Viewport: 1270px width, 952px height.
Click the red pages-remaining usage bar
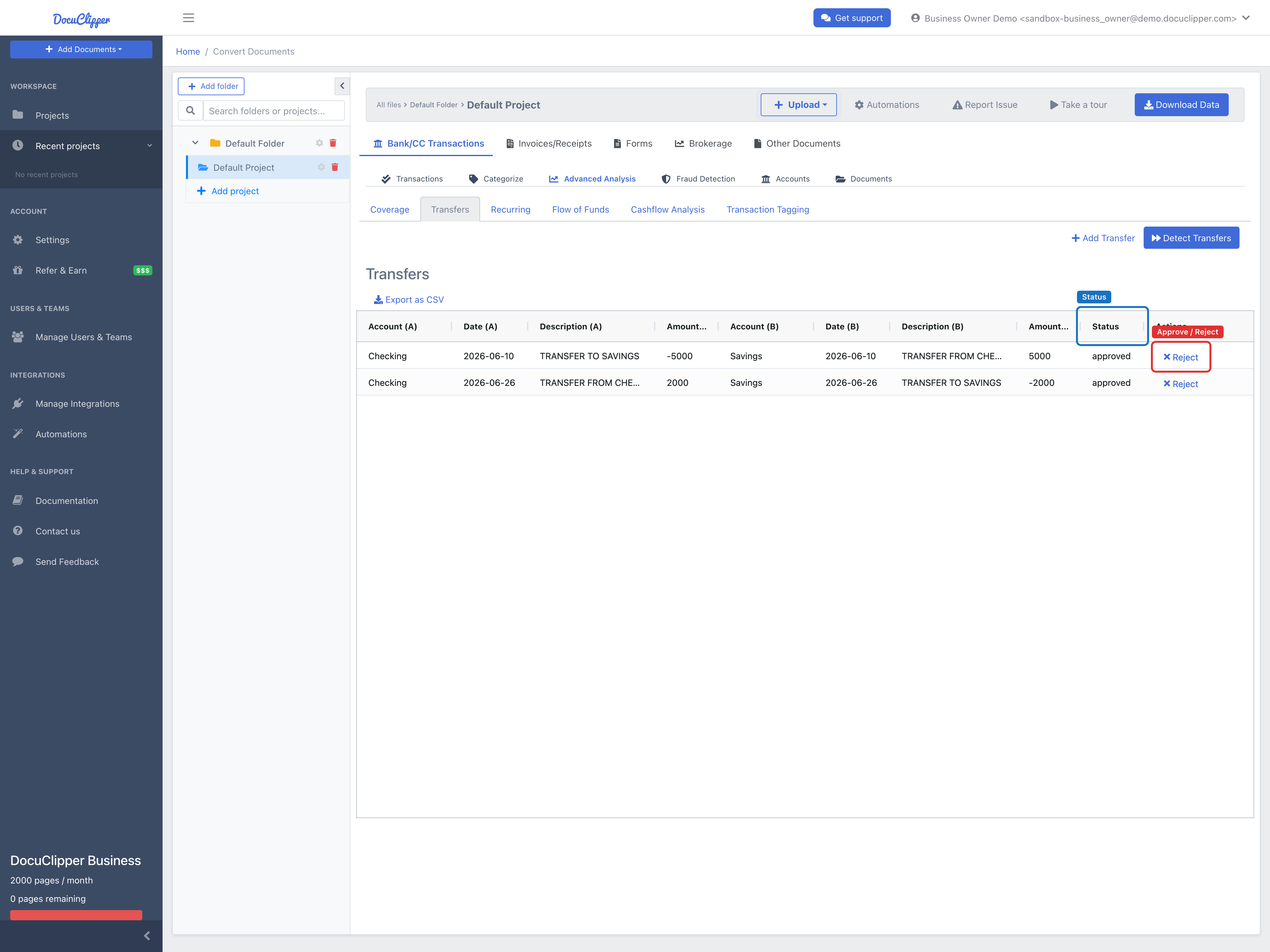click(76, 915)
